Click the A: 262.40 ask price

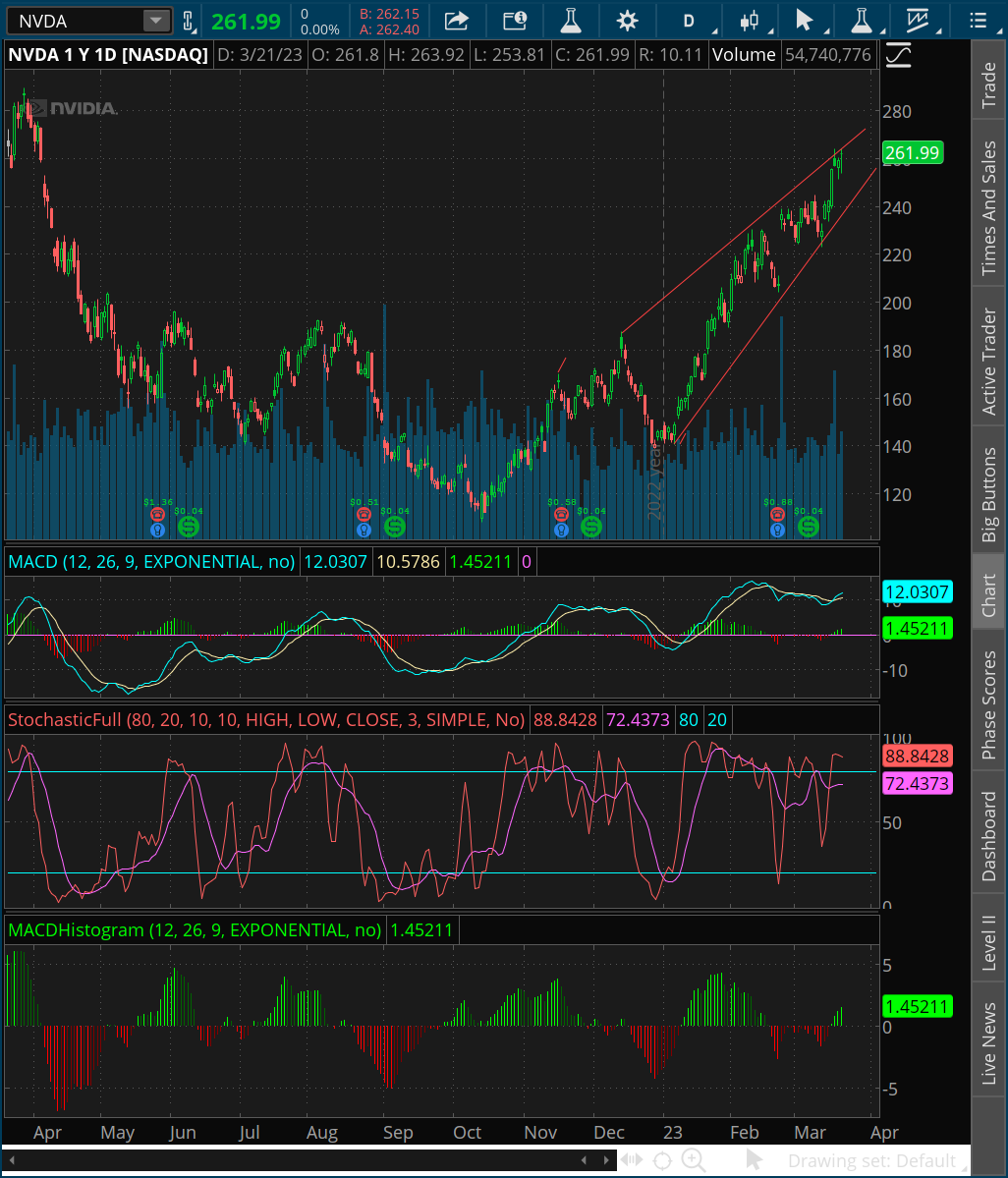tap(389, 30)
